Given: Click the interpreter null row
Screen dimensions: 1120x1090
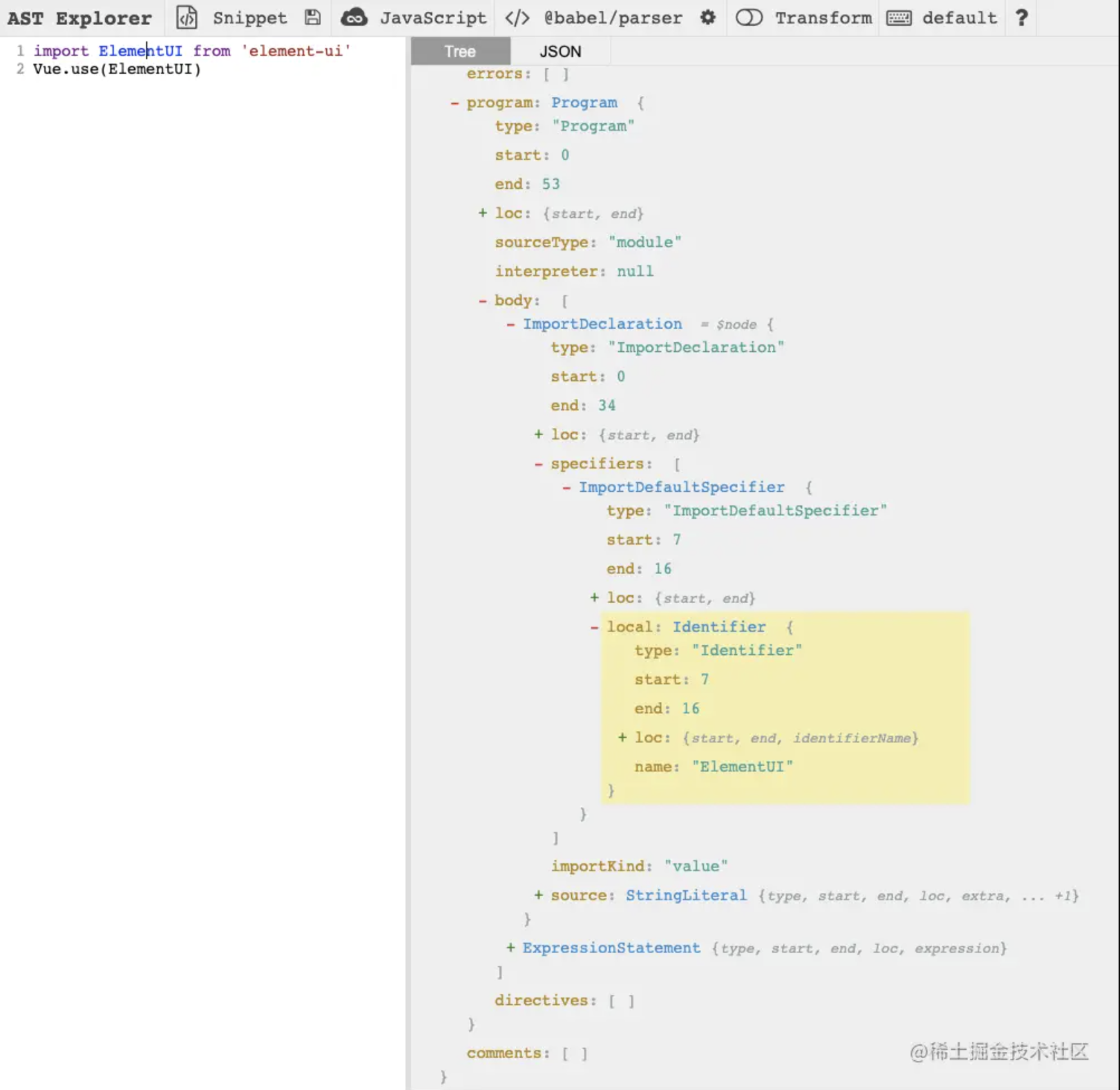Looking at the screenshot, I should pyautogui.click(x=574, y=271).
